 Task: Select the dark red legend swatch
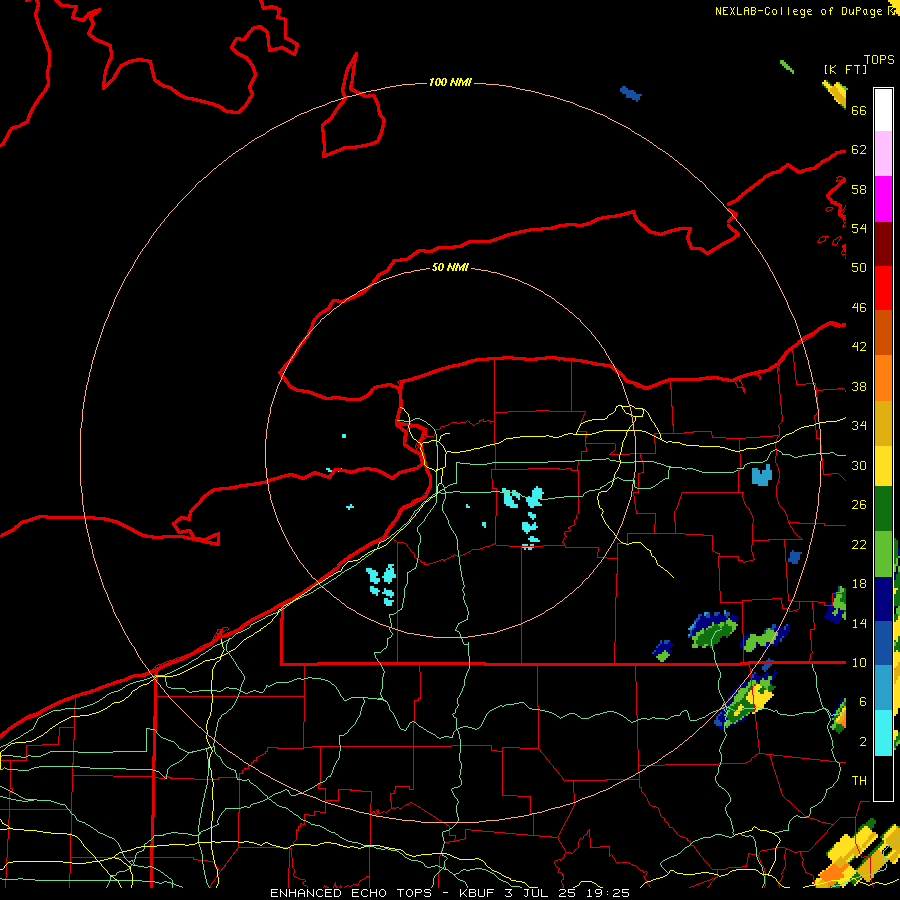[x=883, y=244]
